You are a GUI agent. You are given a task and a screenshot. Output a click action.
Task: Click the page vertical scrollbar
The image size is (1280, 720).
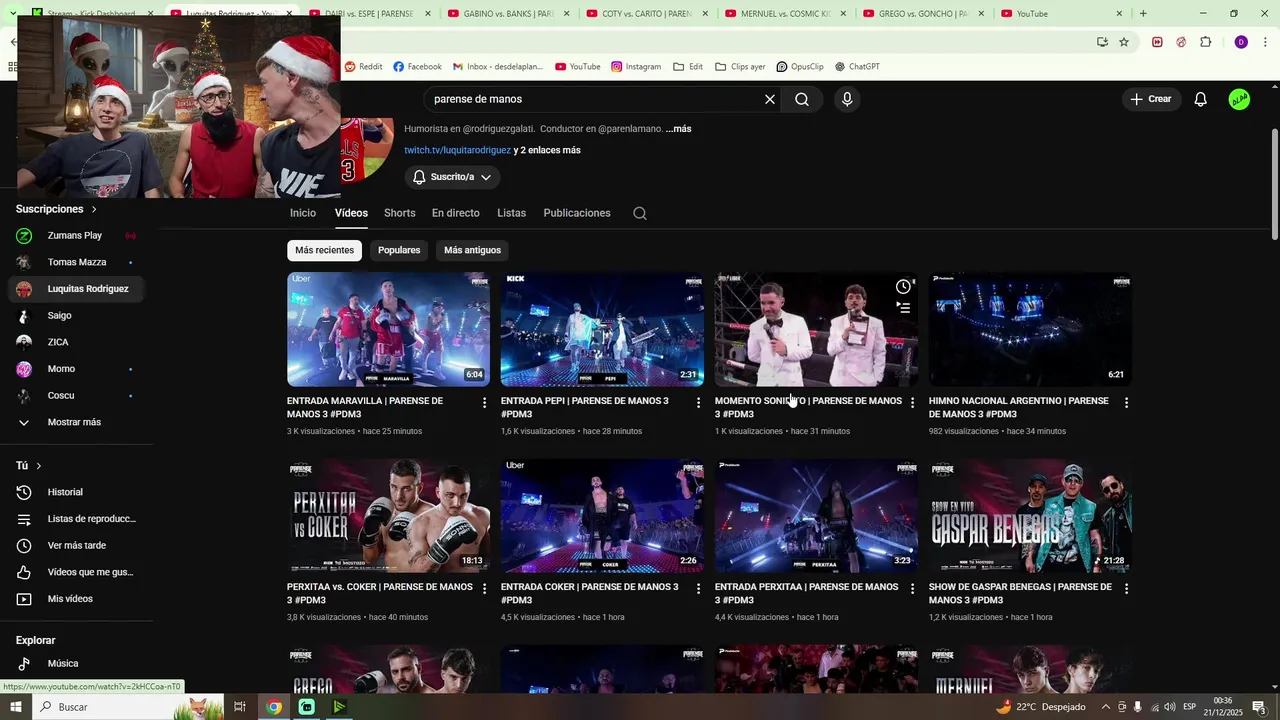(x=1274, y=184)
